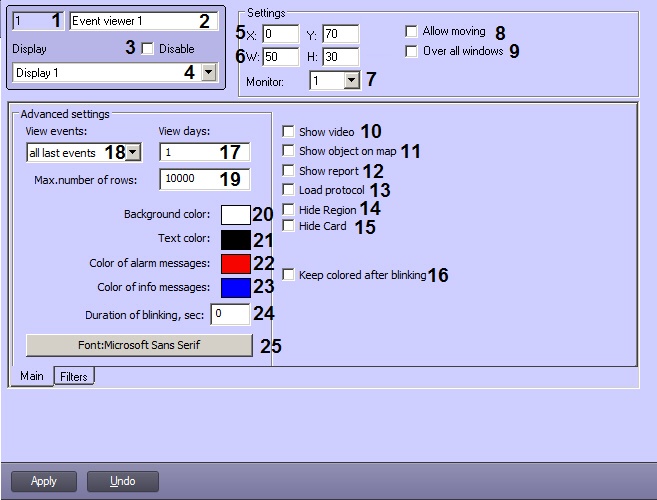Viewport: 657px width, 500px height.
Task: Open the View events dropdown
Action: click(x=133, y=152)
